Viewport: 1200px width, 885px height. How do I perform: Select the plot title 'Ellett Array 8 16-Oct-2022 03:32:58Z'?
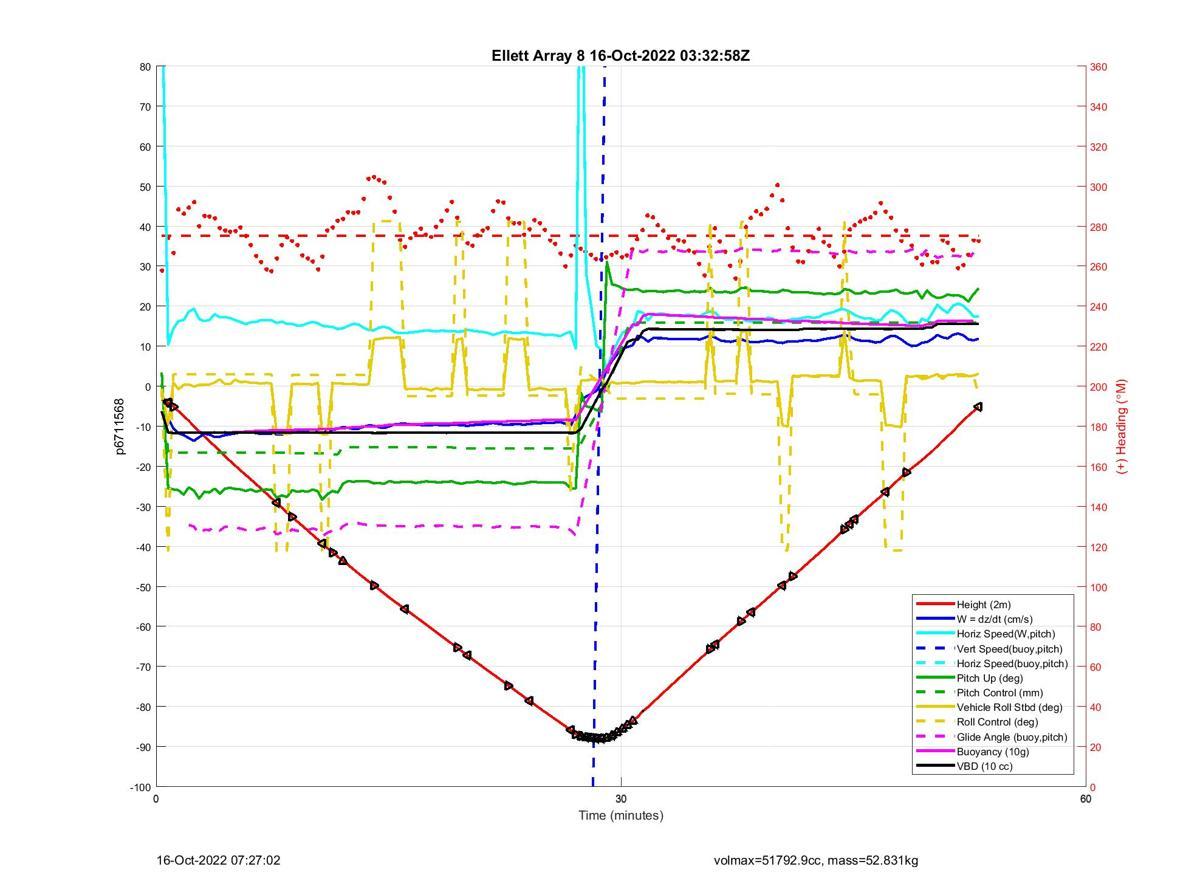pos(620,56)
